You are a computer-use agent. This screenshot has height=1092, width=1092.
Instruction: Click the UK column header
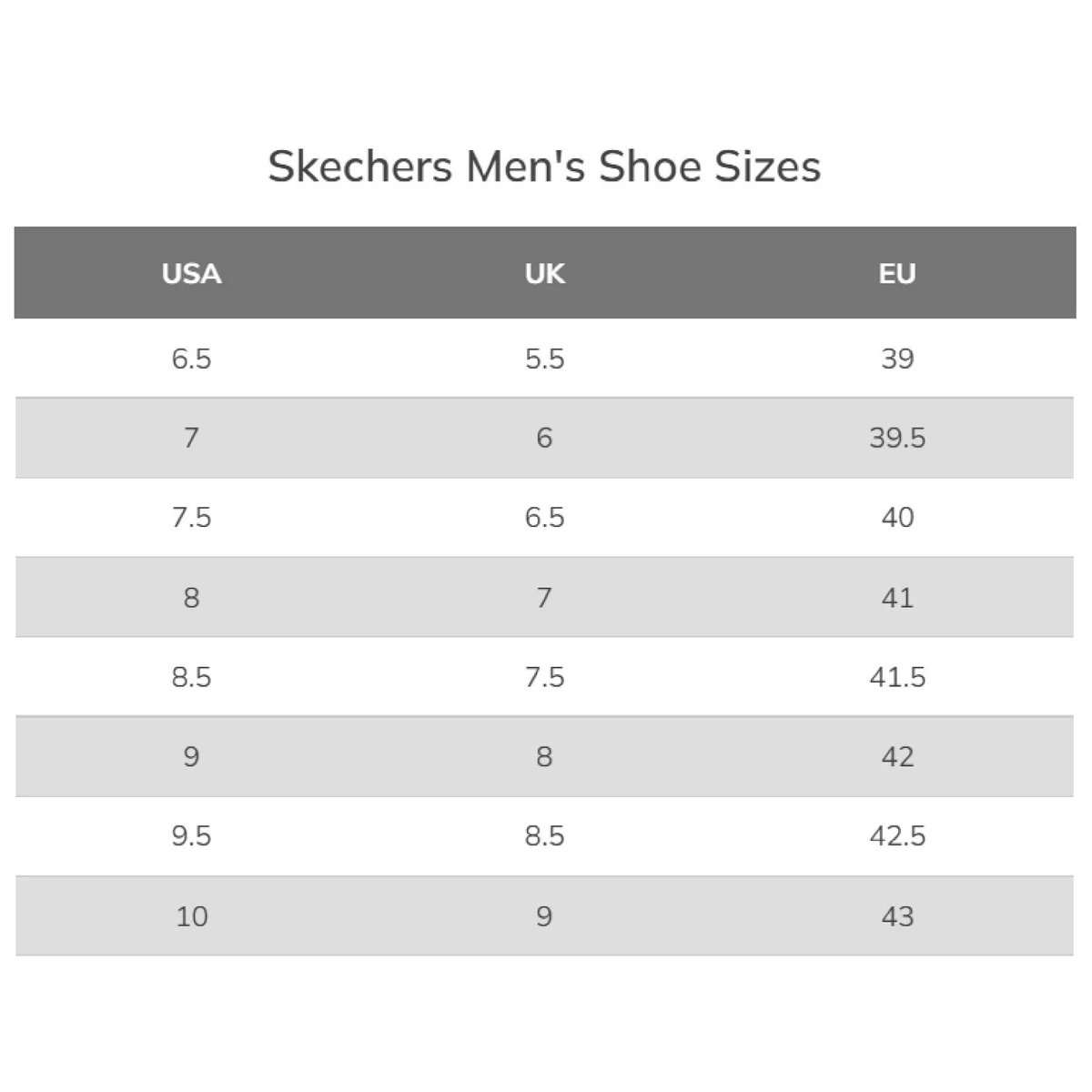(x=544, y=274)
